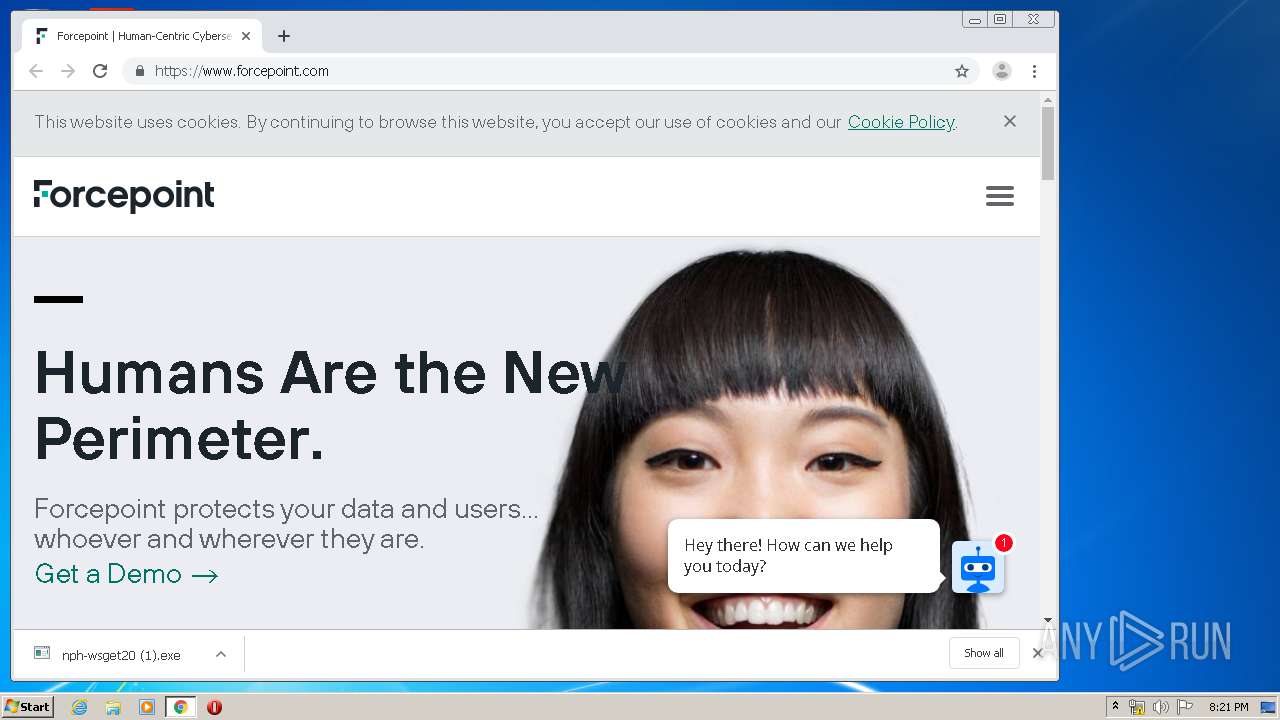Open the Action Center flag icon
This screenshot has width=1280, height=720.
pyautogui.click(x=1185, y=707)
